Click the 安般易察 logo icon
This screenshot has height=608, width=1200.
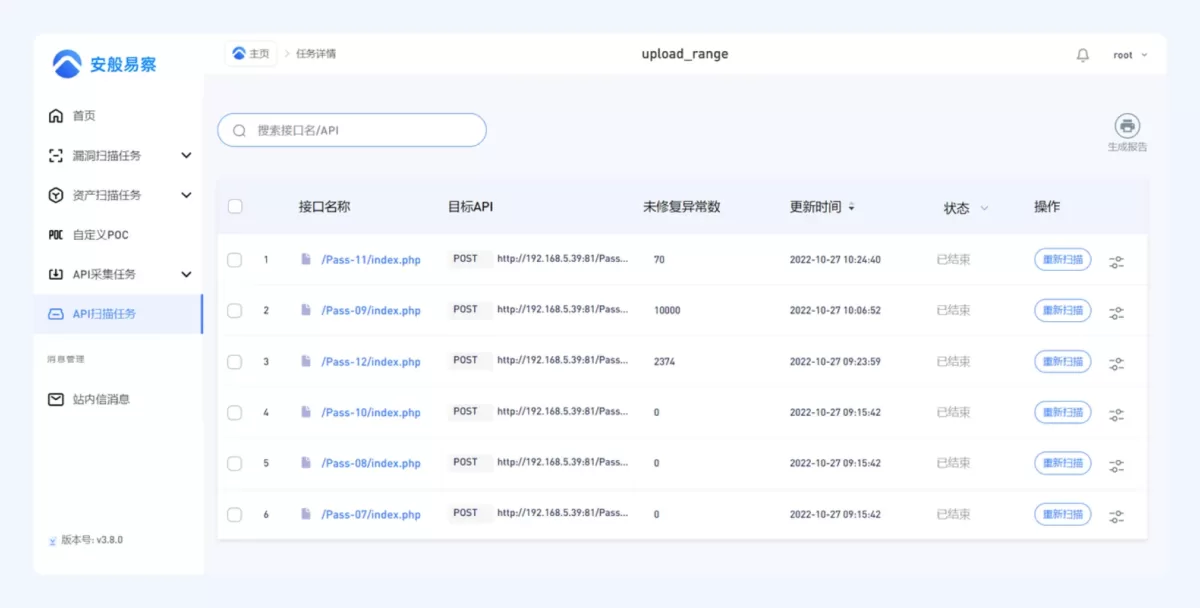[67, 64]
